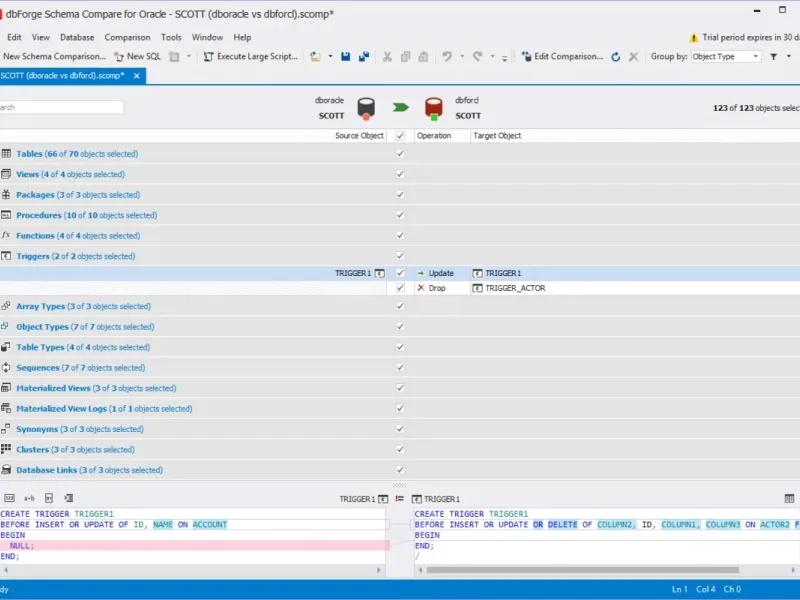800x600 pixels.
Task: Click the Cut scissors icon
Action: [387, 57]
